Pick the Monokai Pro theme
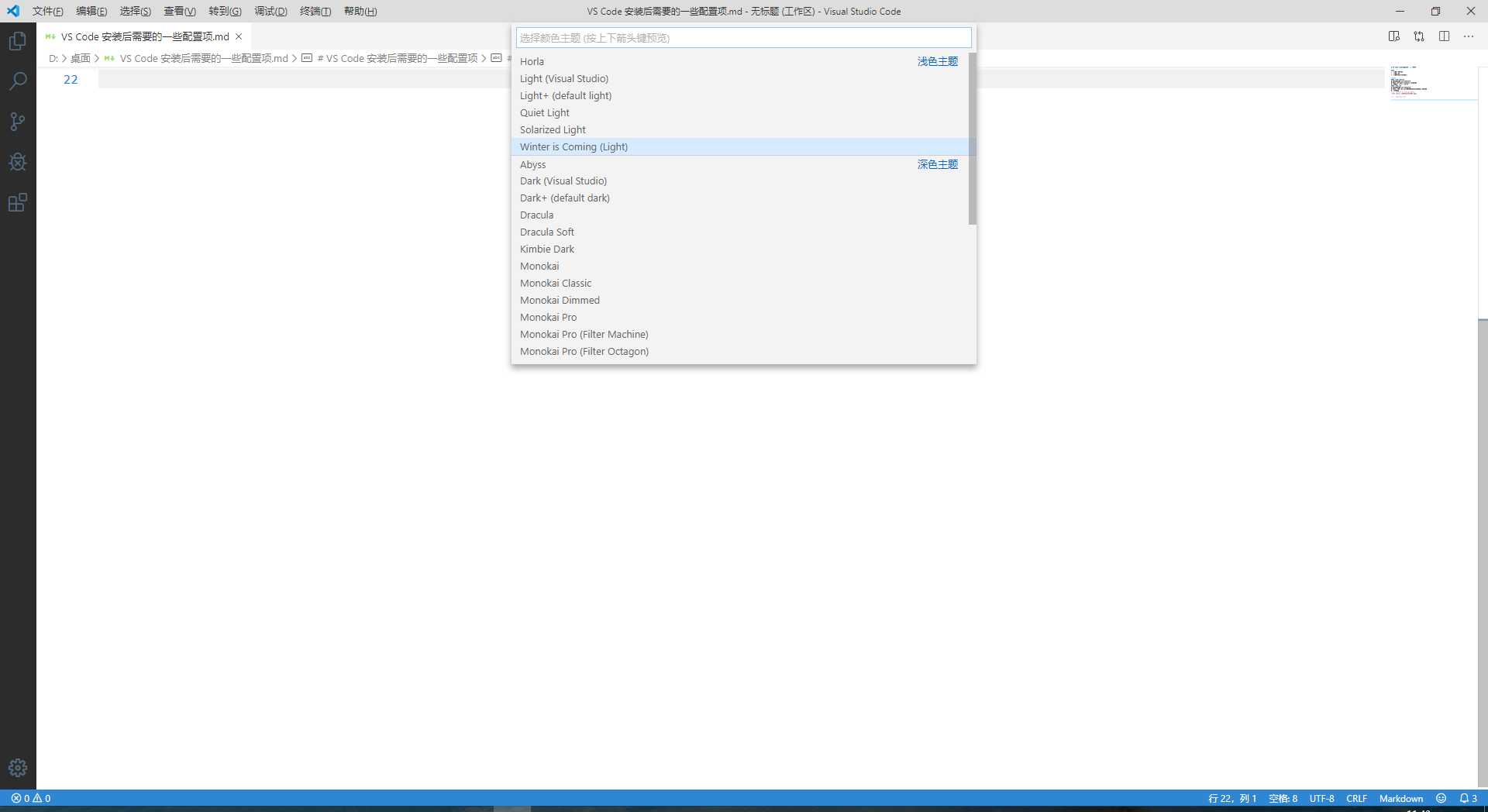This screenshot has width=1488, height=812. pyautogui.click(x=740, y=317)
